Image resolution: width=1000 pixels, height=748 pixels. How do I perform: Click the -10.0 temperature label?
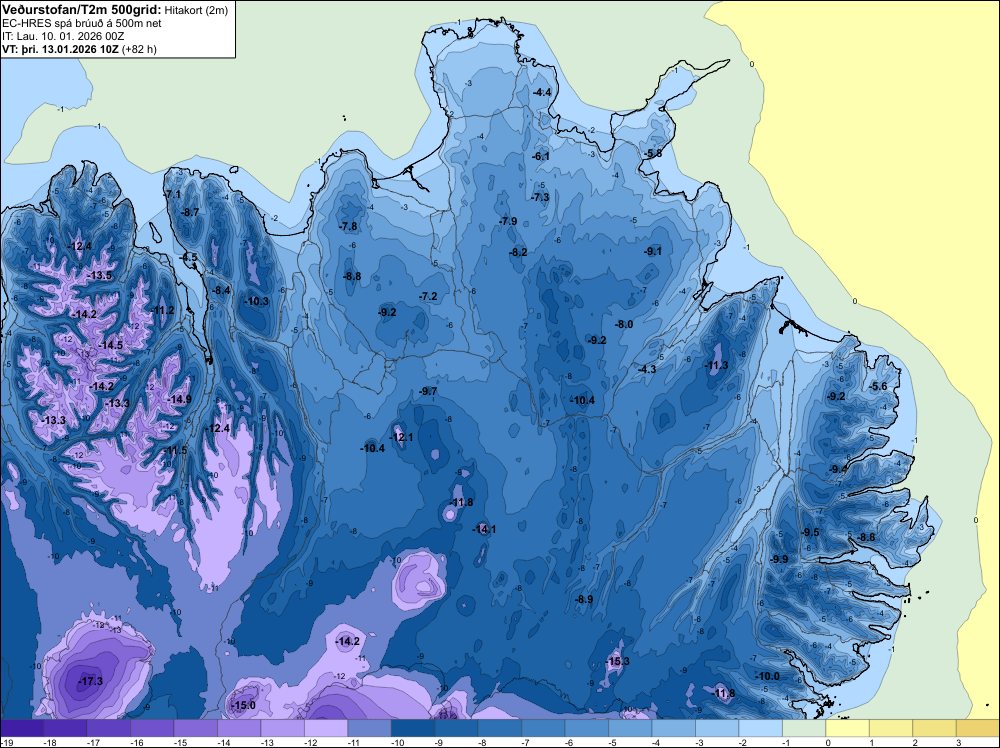767,676
